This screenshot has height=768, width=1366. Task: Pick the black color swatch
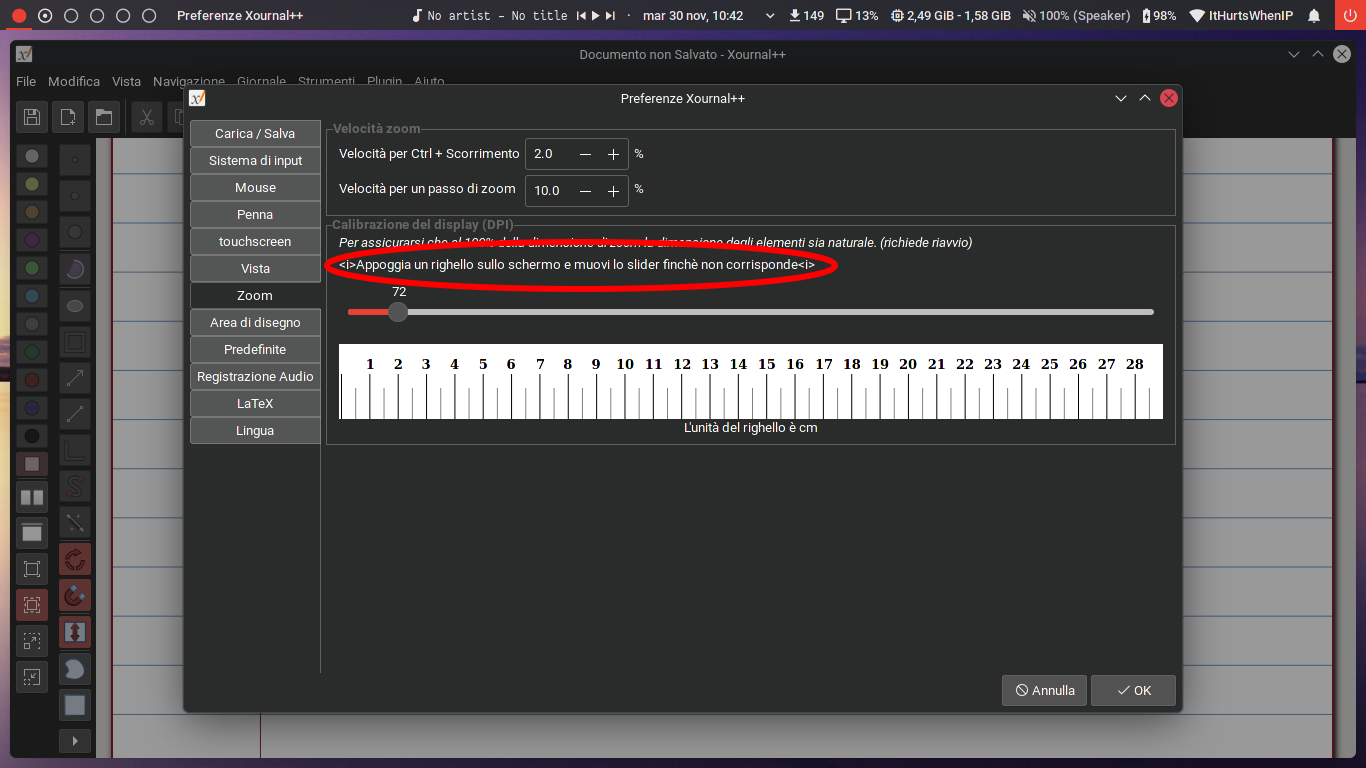click(x=32, y=436)
